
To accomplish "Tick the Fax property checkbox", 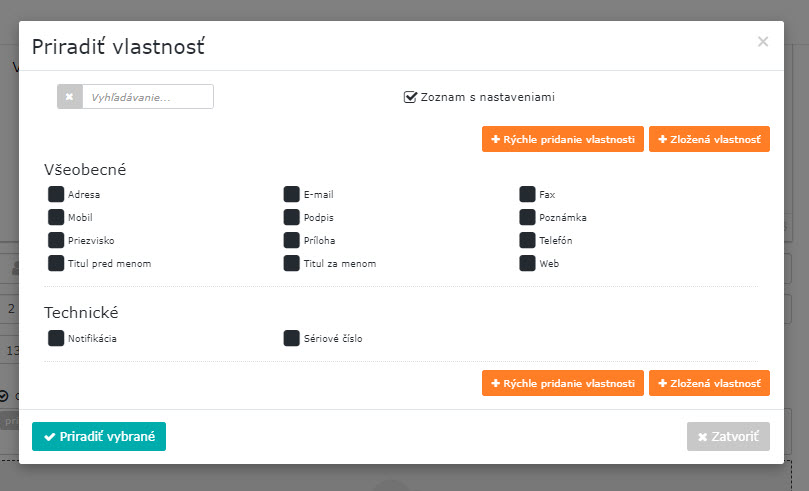I will coord(527,194).
